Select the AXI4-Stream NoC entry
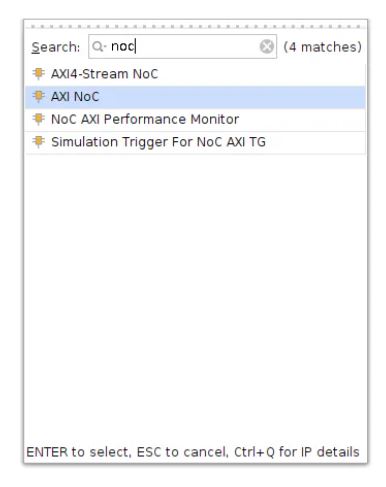This screenshot has width=386, height=487. pyautogui.click(x=195, y=74)
